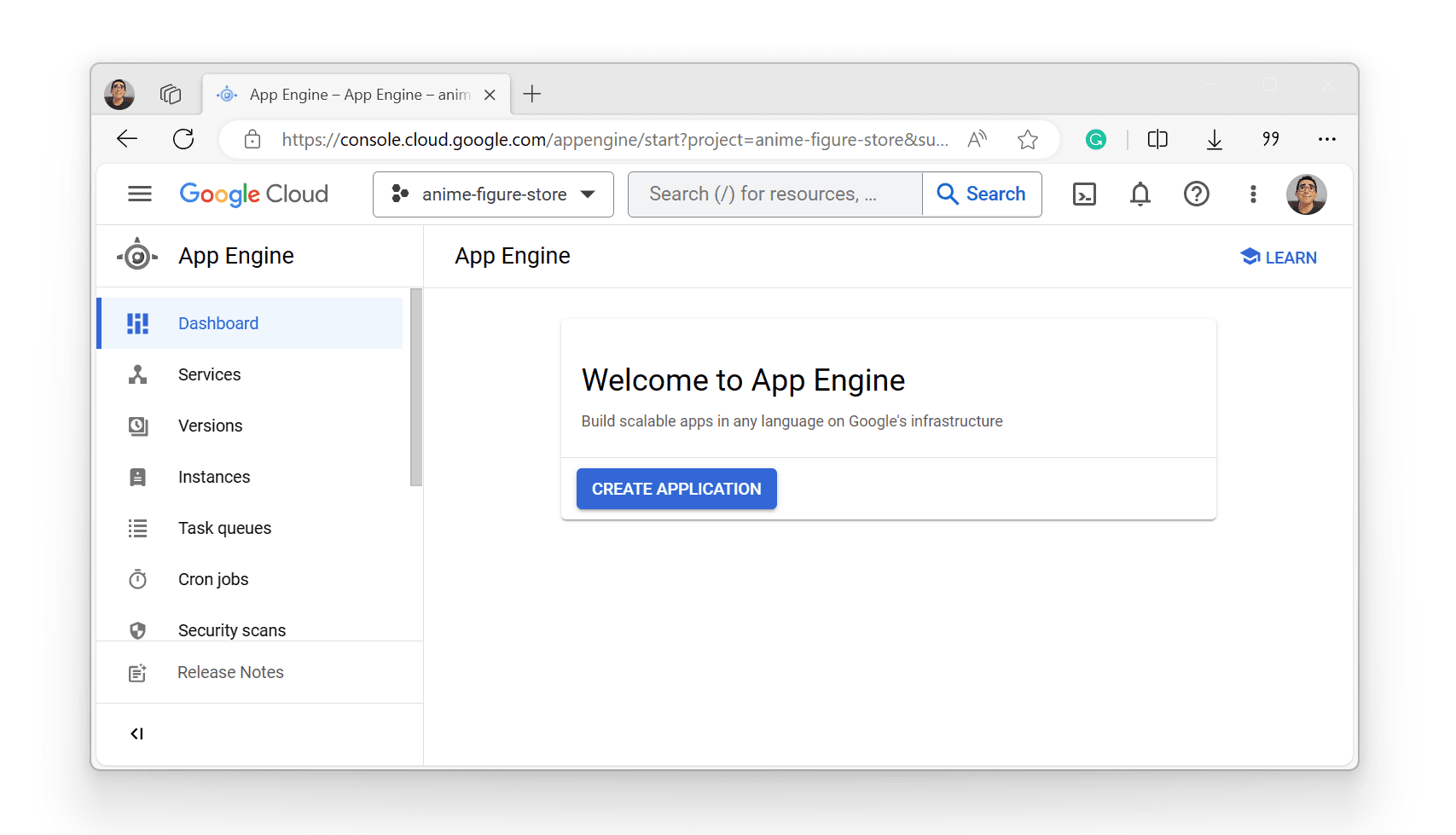Open Release Notes link
Viewport: 1456px width, 835px height.
259,672
